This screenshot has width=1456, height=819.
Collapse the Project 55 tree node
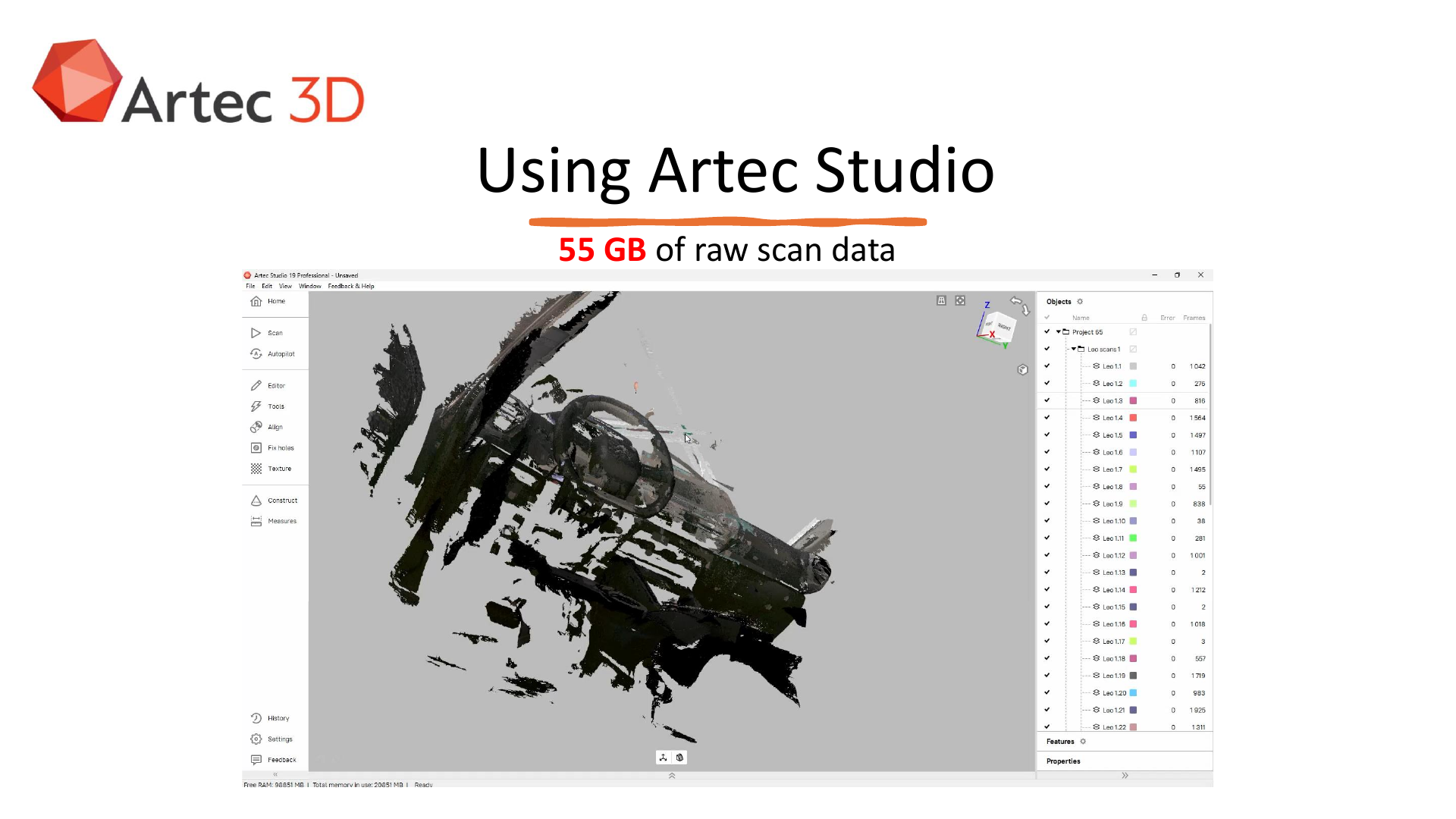coord(1059,331)
